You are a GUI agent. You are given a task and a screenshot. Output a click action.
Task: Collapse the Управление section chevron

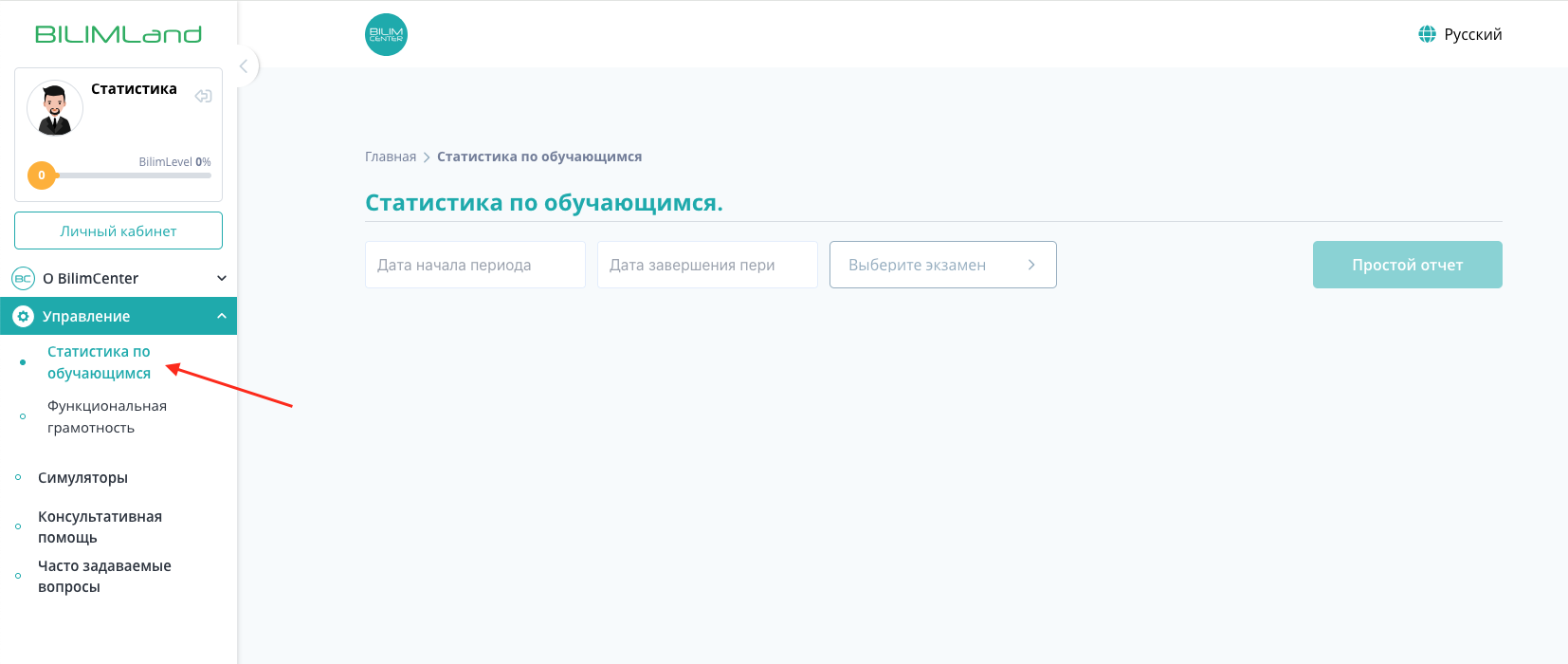point(222,316)
